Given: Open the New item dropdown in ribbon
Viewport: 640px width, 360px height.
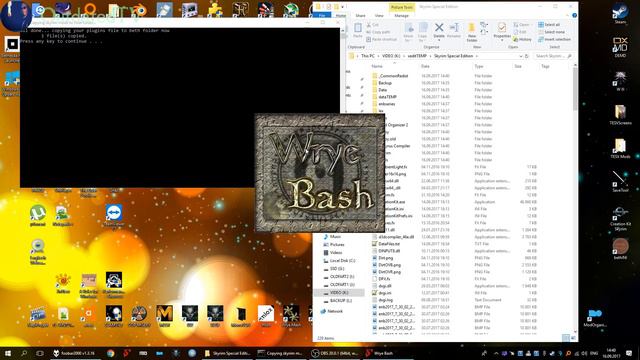Looking at the screenshot, I should (x=484, y=25).
